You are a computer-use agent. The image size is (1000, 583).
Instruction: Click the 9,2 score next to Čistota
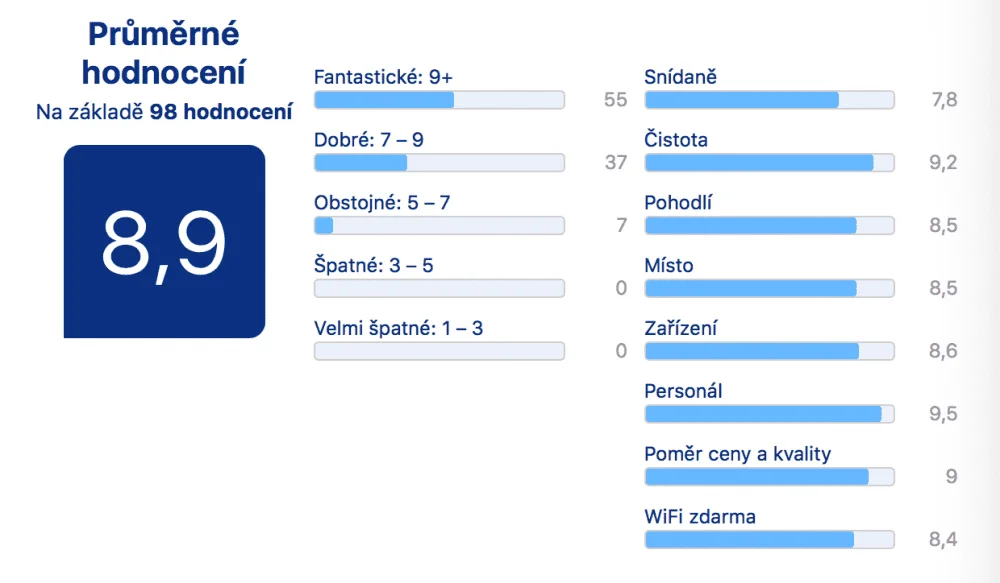tap(943, 163)
